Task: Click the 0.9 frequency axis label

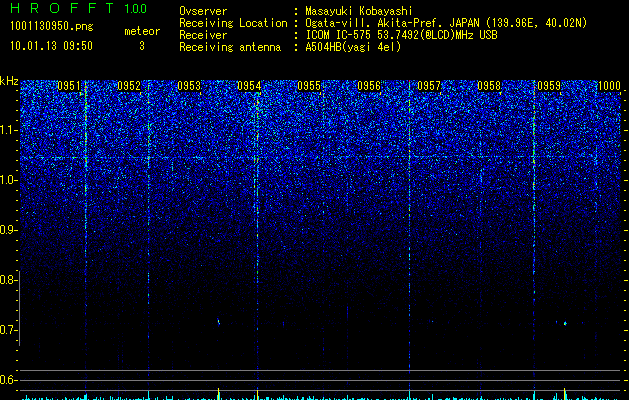Action: pyautogui.click(x=9, y=230)
